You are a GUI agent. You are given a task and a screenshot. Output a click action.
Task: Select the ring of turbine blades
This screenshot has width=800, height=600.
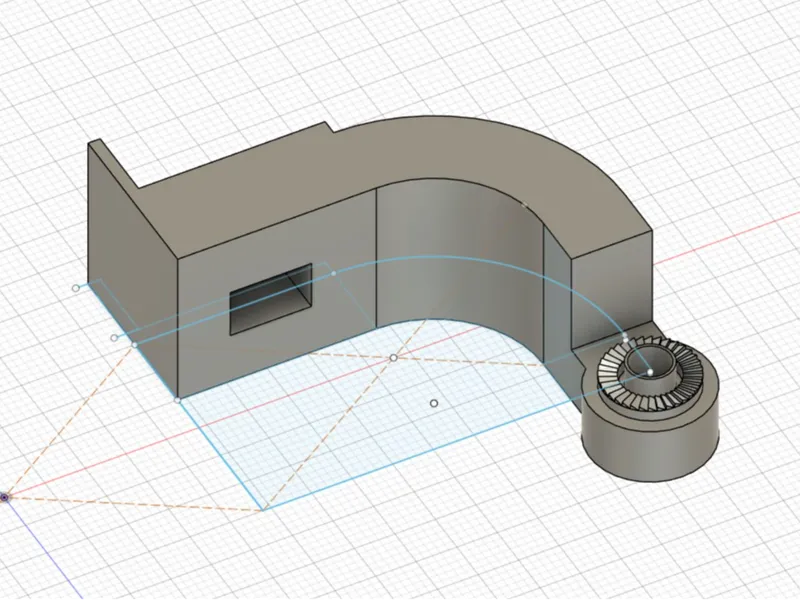[x=649, y=374]
